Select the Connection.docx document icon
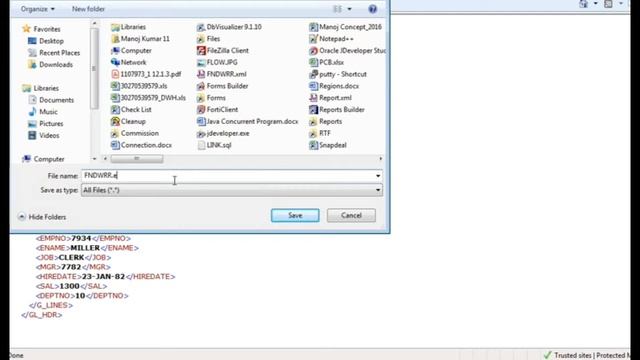 coord(115,145)
